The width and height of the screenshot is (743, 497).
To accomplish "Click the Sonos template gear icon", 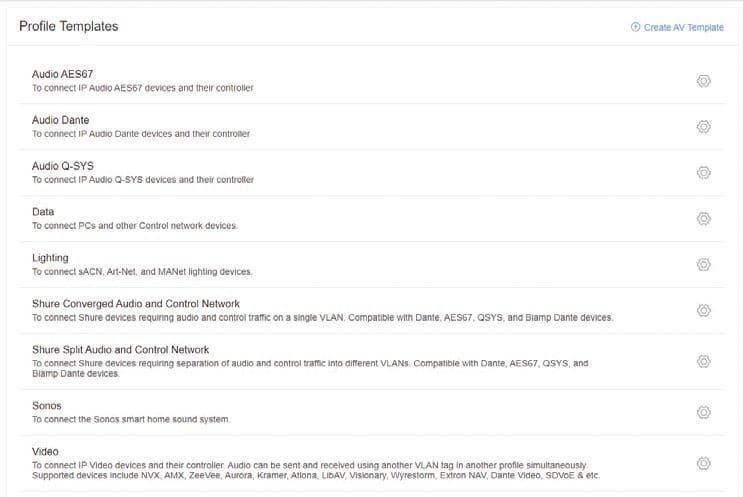I will tap(703, 412).
